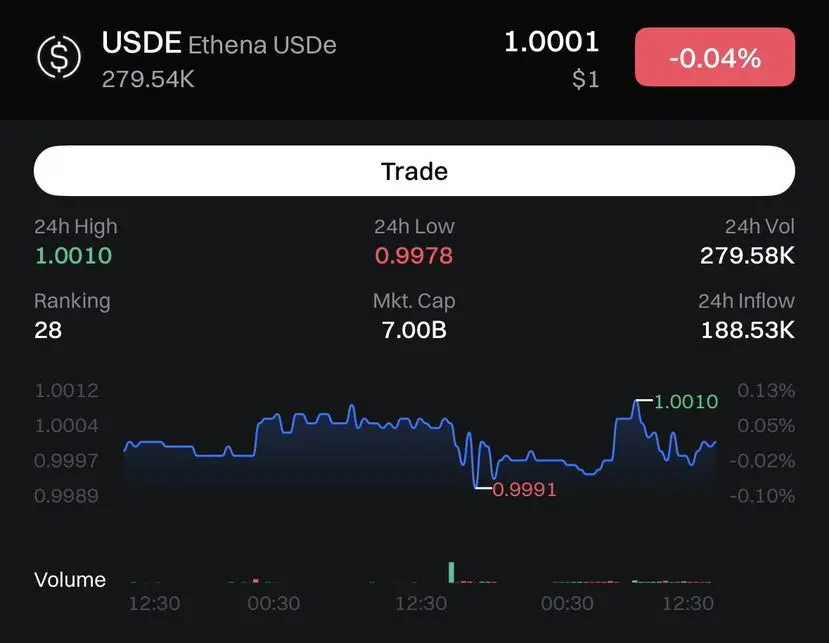The width and height of the screenshot is (829, 643).
Task: Click the USDE dollar coin icon
Action: (x=59, y=57)
